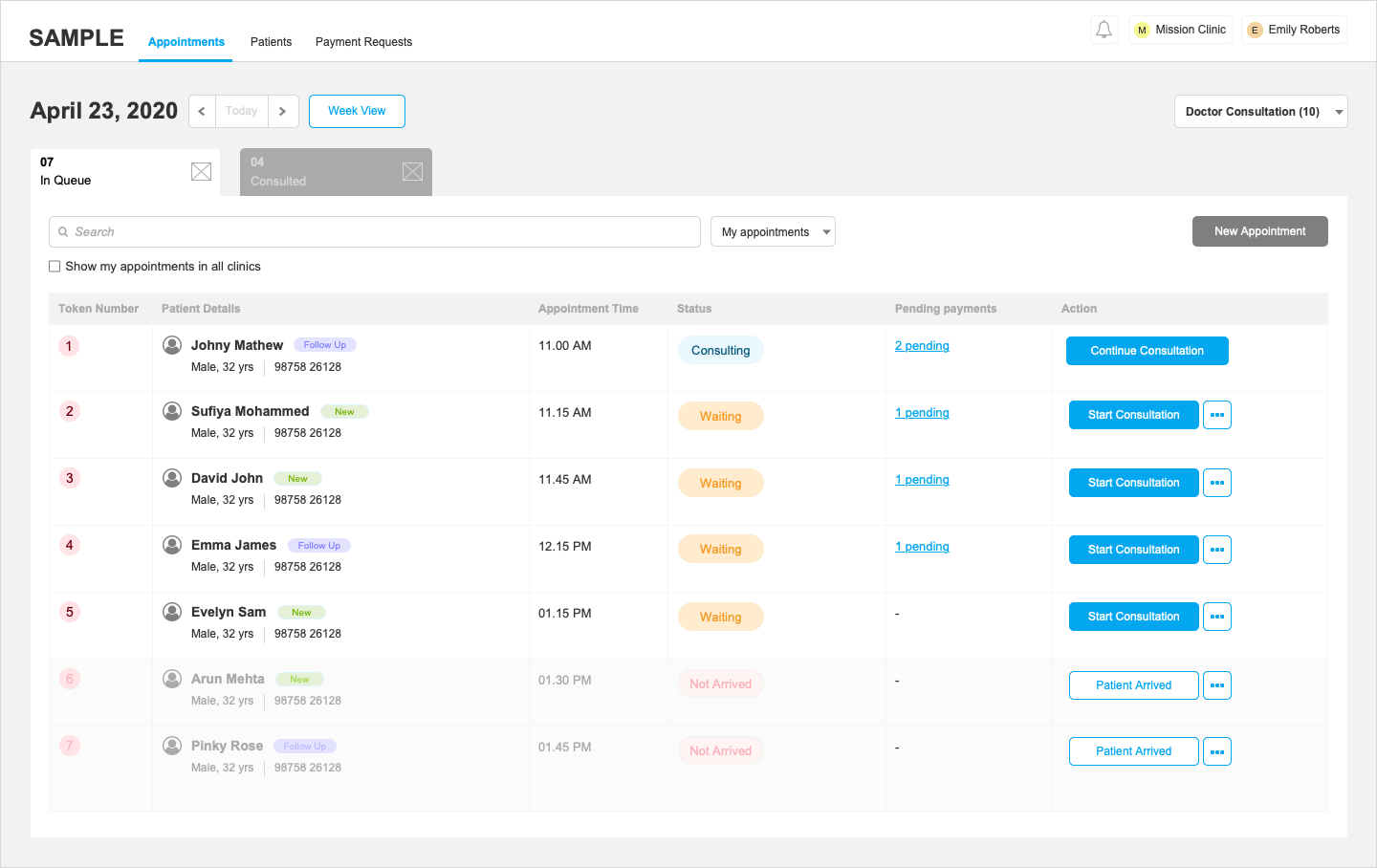
Task: Go to next day arrow
Action: [x=283, y=111]
